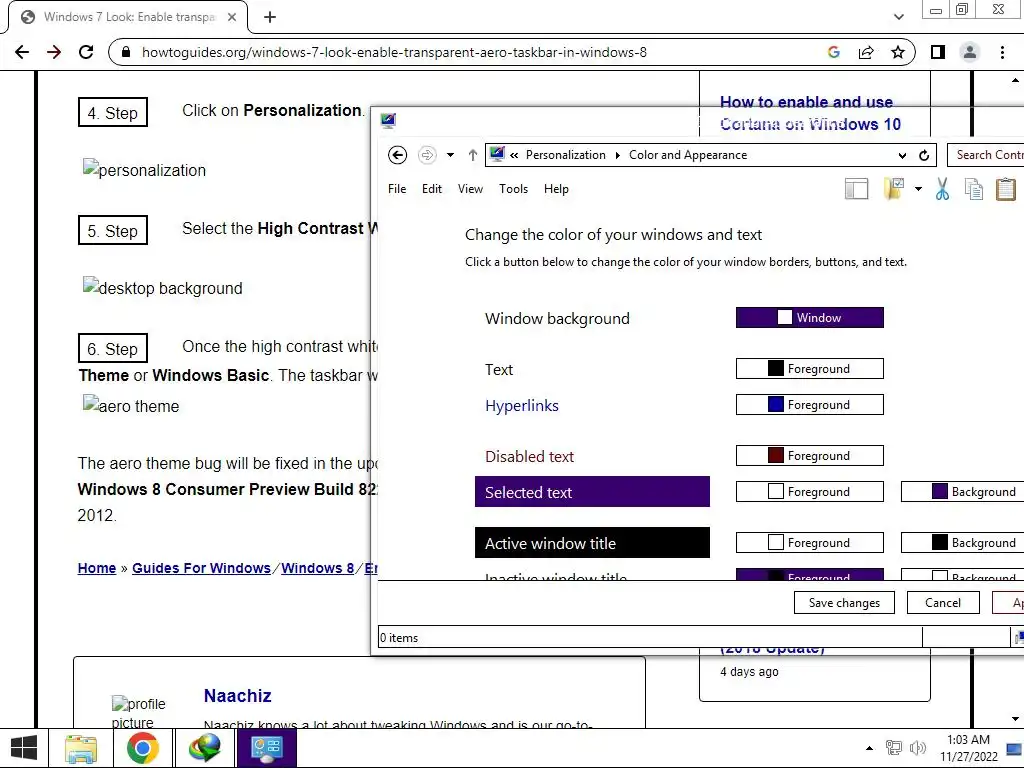Click the share page icon
This screenshot has height=768, width=1024.
click(x=866, y=52)
